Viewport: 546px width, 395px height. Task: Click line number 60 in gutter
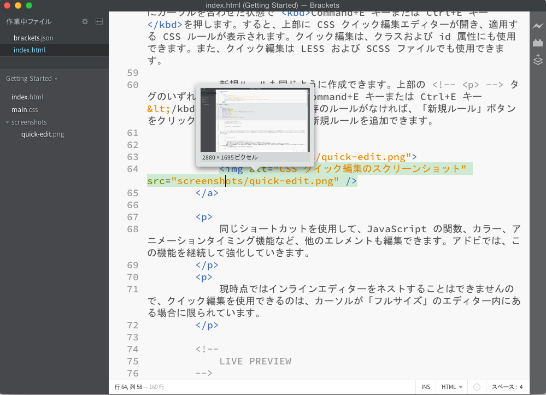[133, 85]
